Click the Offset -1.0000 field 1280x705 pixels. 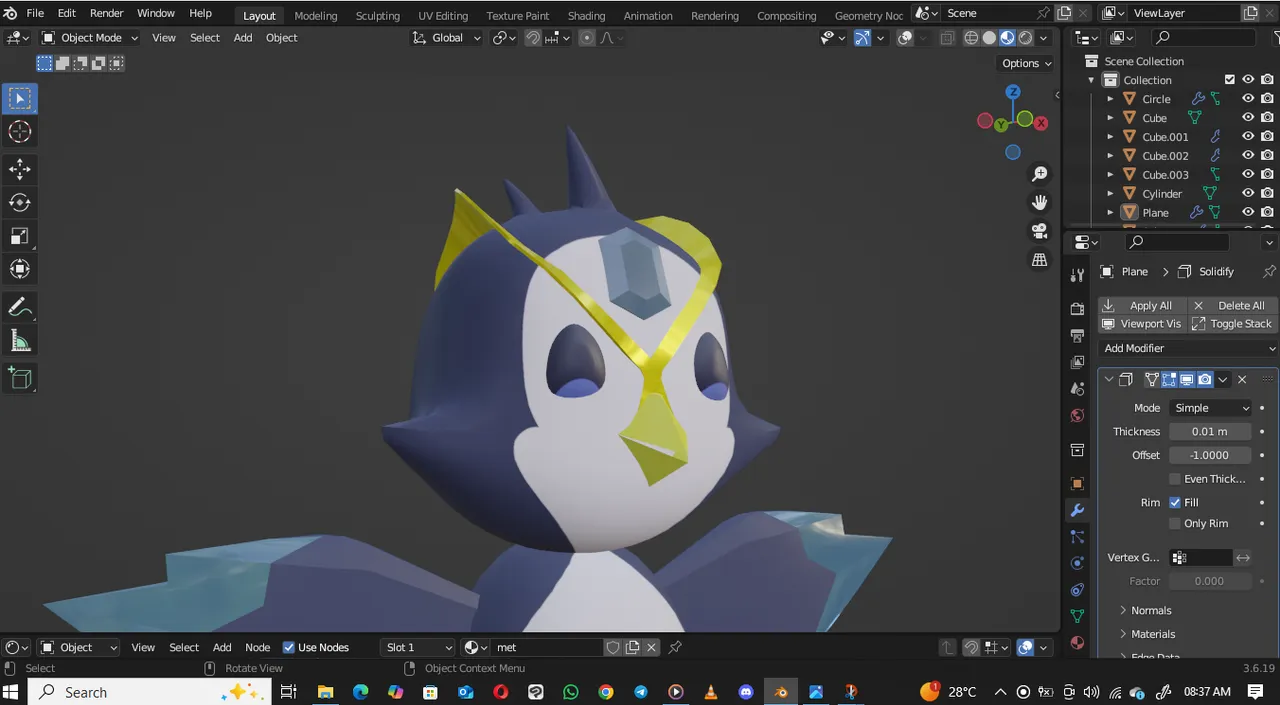pyautogui.click(x=1210, y=455)
